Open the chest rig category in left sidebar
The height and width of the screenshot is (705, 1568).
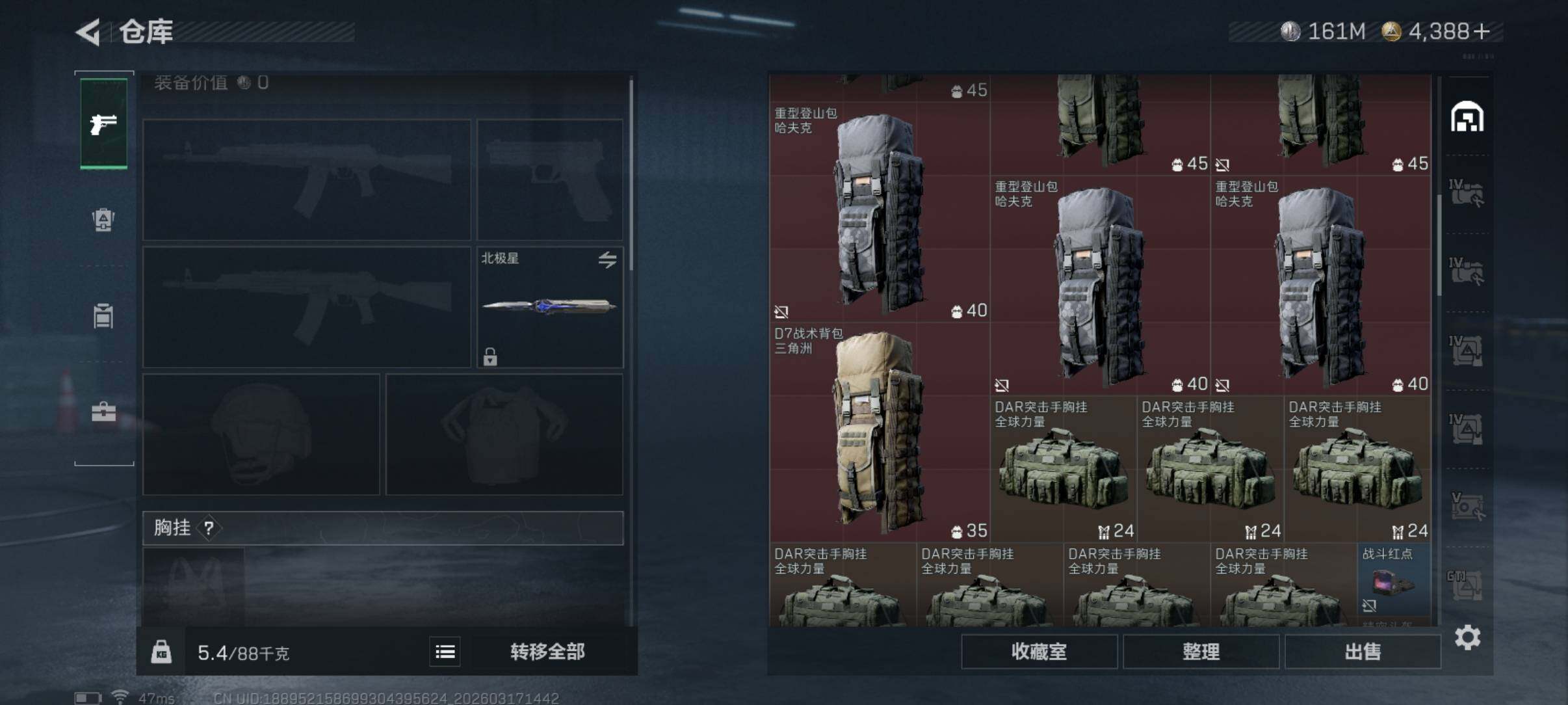coord(103,316)
